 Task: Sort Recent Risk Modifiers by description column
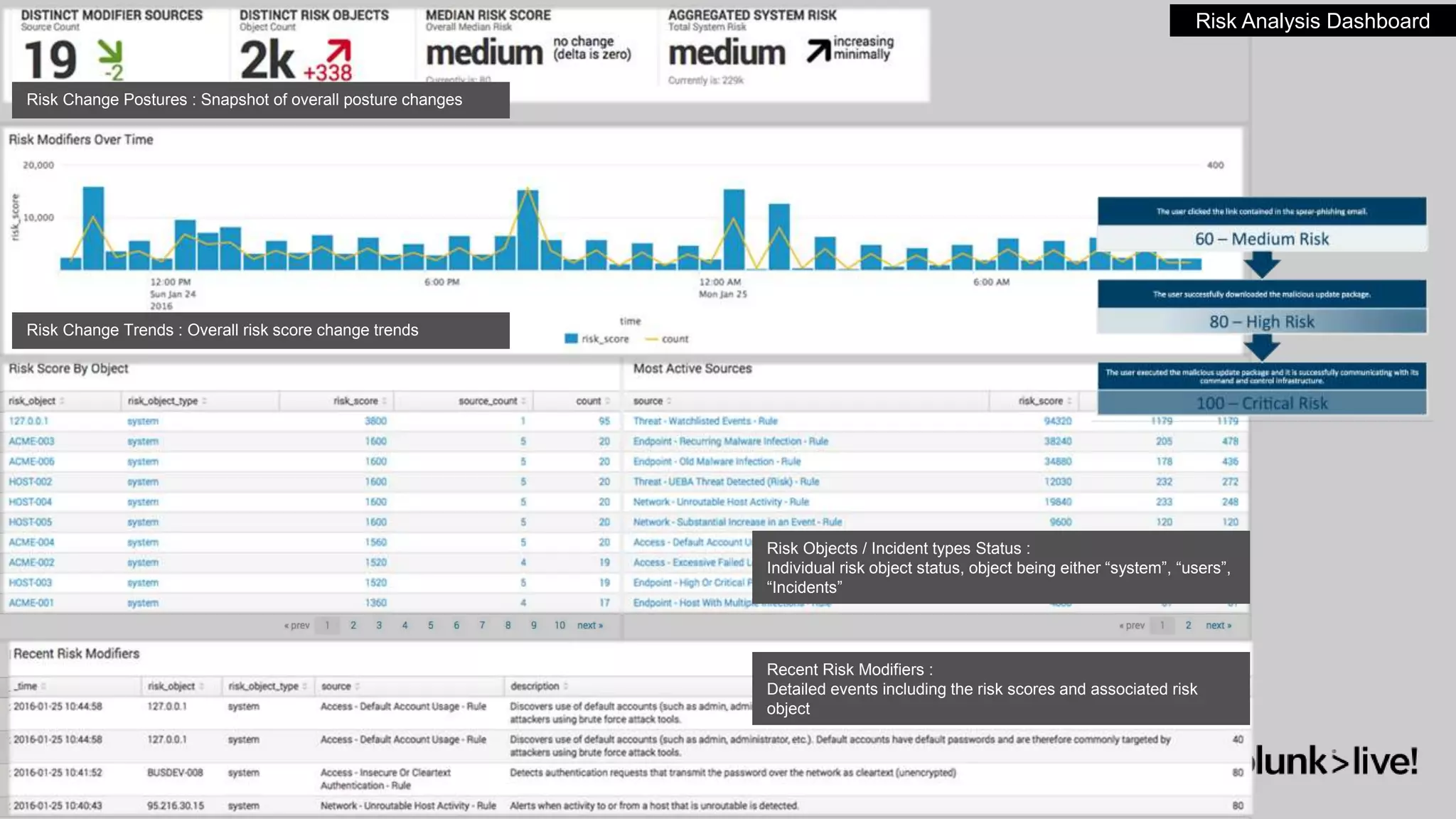(x=539, y=686)
